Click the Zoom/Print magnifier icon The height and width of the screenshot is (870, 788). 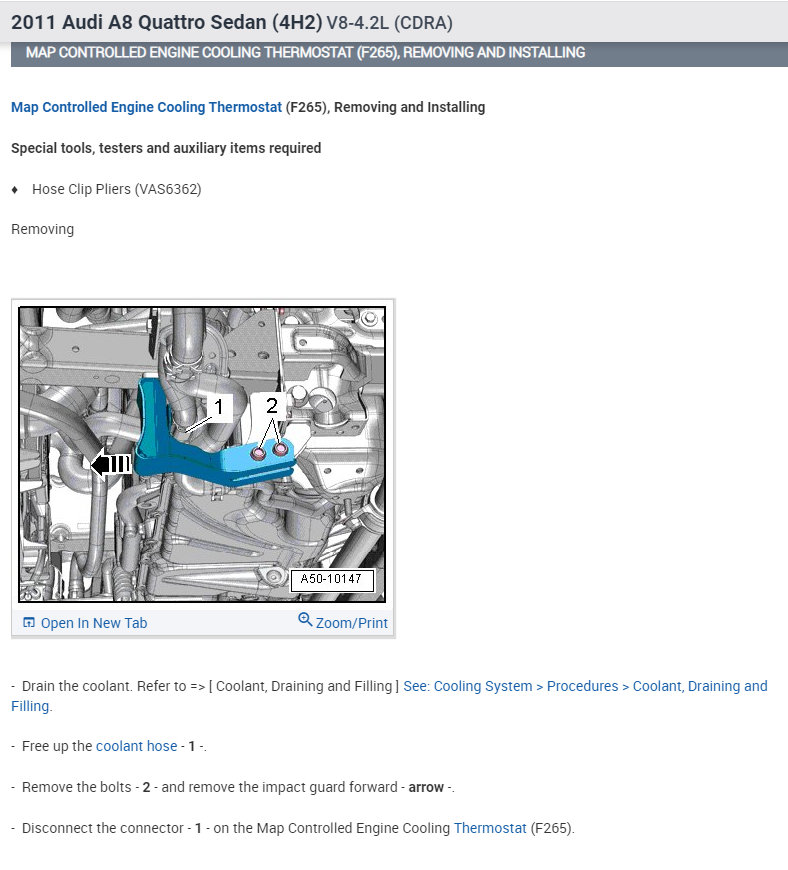pos(305,619)
